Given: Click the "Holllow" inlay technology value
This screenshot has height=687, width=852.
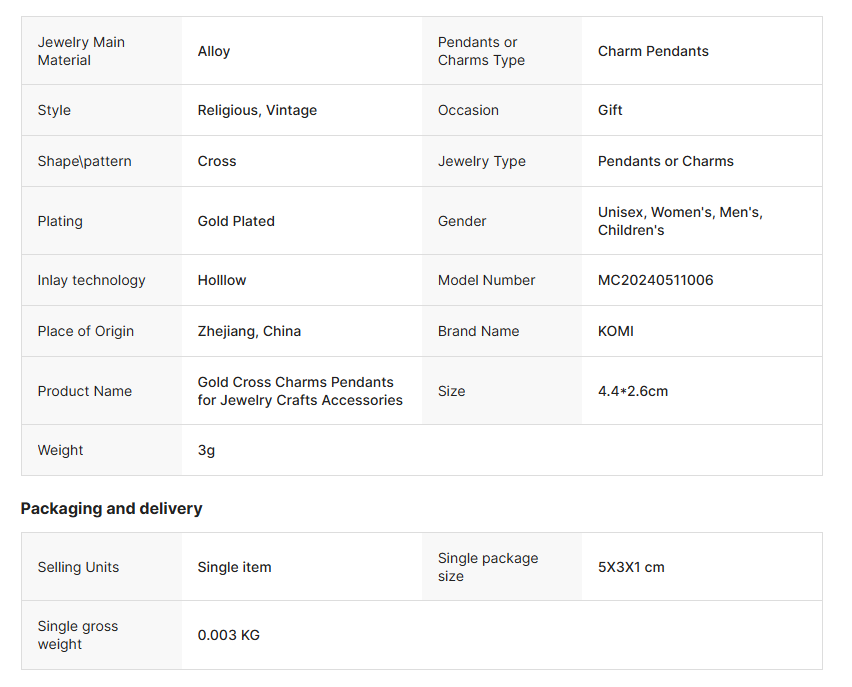Looking at the screenshot, I should [222, 280].
